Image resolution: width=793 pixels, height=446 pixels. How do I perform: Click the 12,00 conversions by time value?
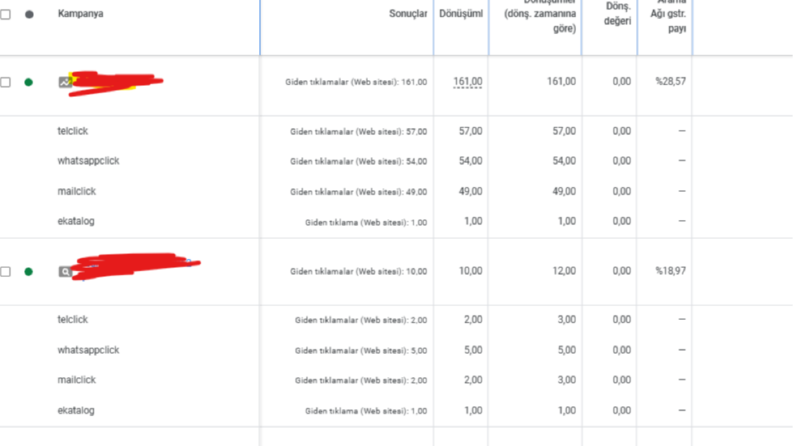coord(564,271)
